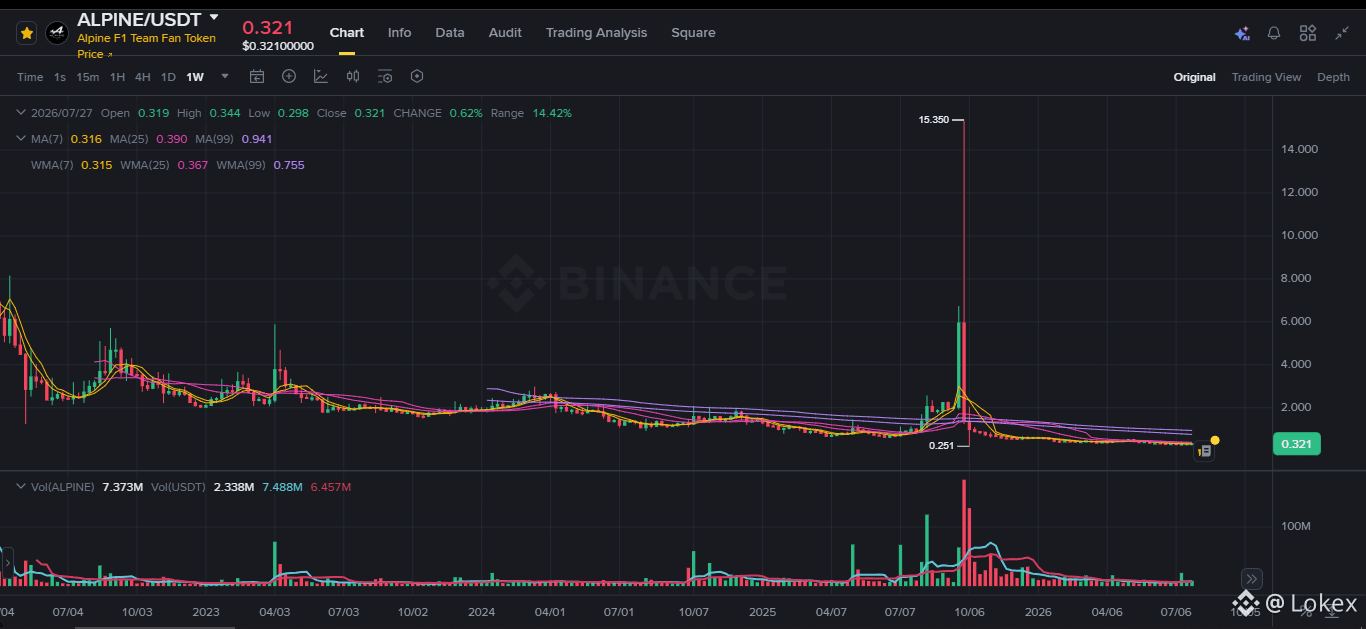The image size is (1366, 629).
Task: Click the 0.251 low price marker label
Action: point(940,446)
